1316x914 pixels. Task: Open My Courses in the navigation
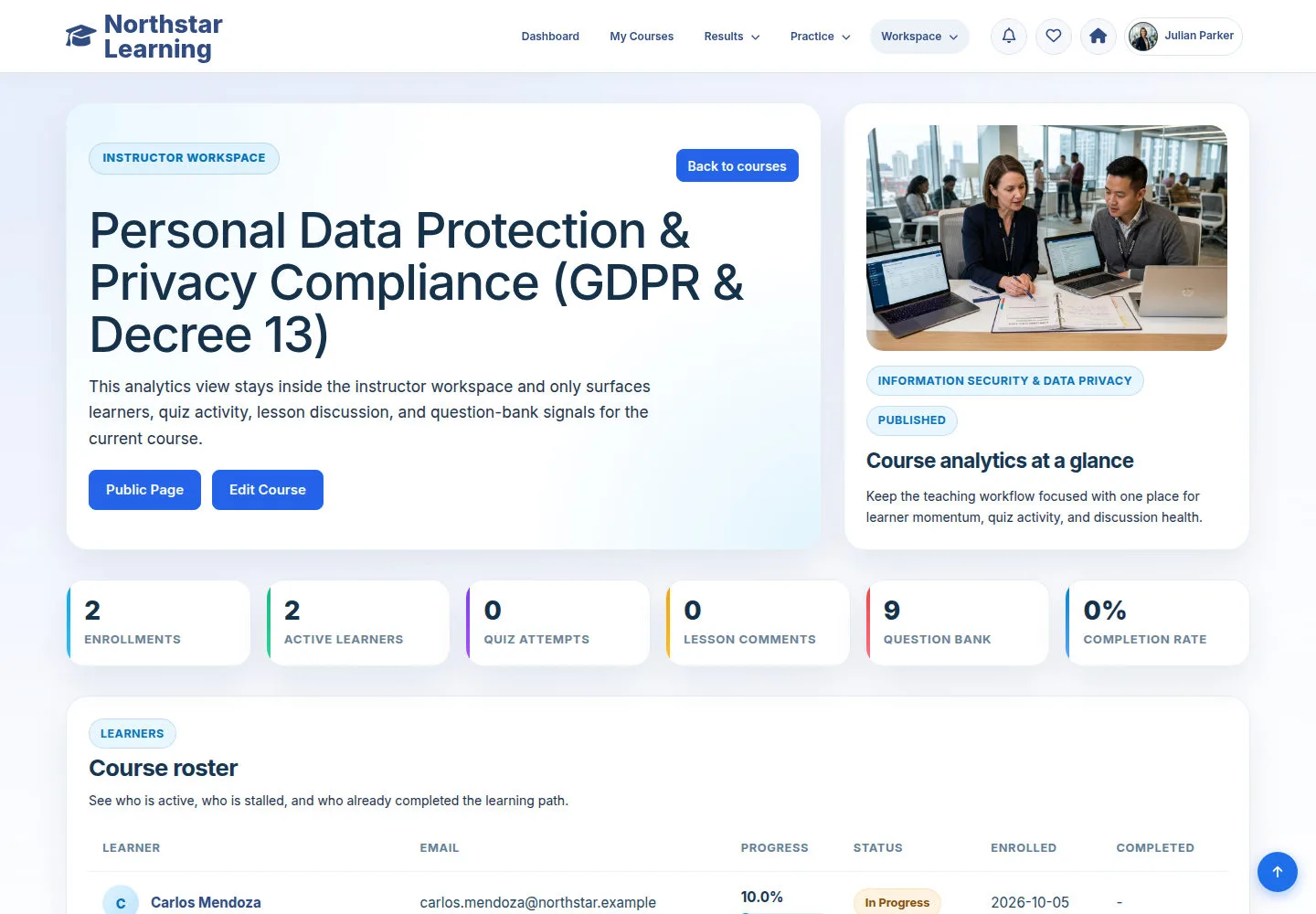pos(642,37)
